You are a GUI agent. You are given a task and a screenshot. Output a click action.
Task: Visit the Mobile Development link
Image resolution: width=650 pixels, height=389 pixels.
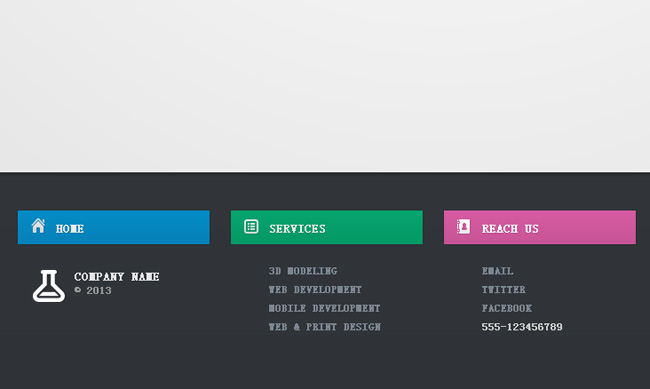[x=324, y=309]
